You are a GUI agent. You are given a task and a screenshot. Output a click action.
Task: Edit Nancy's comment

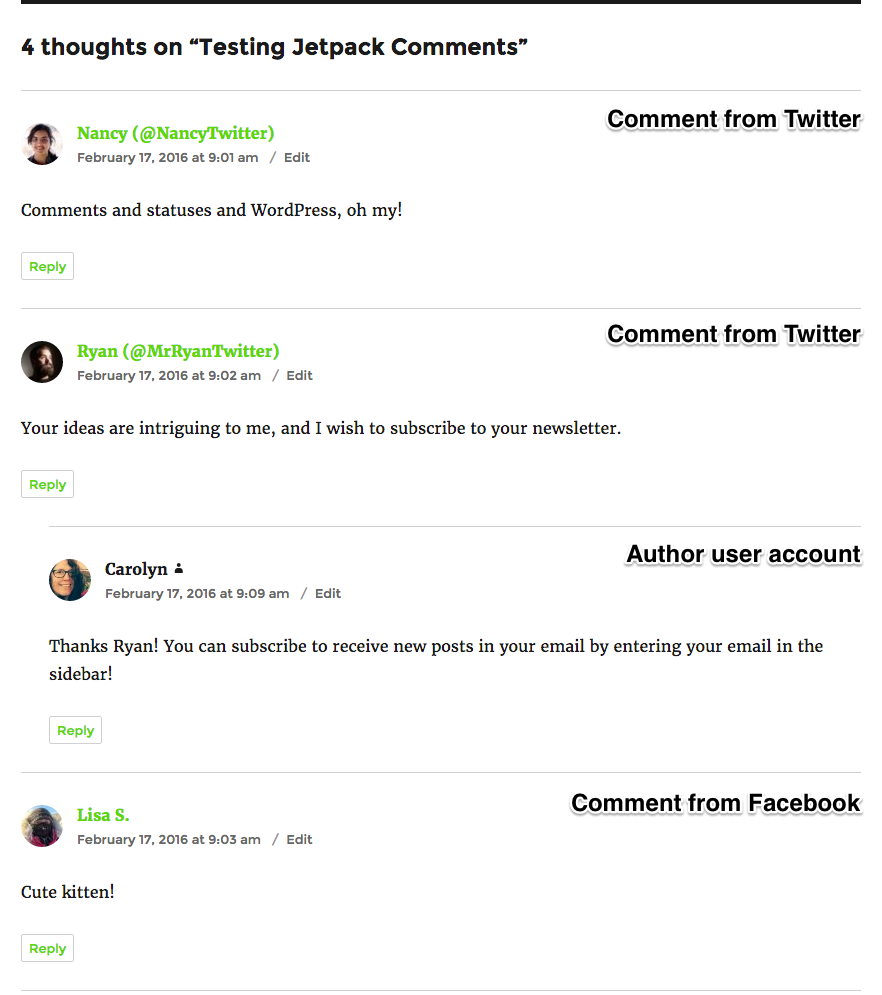297,157
